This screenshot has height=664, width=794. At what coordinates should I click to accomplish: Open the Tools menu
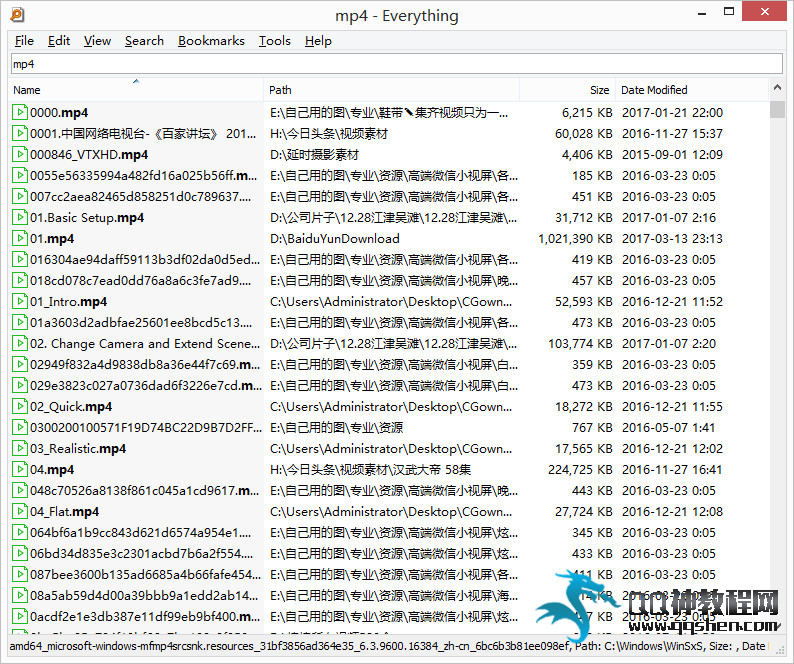274,41
